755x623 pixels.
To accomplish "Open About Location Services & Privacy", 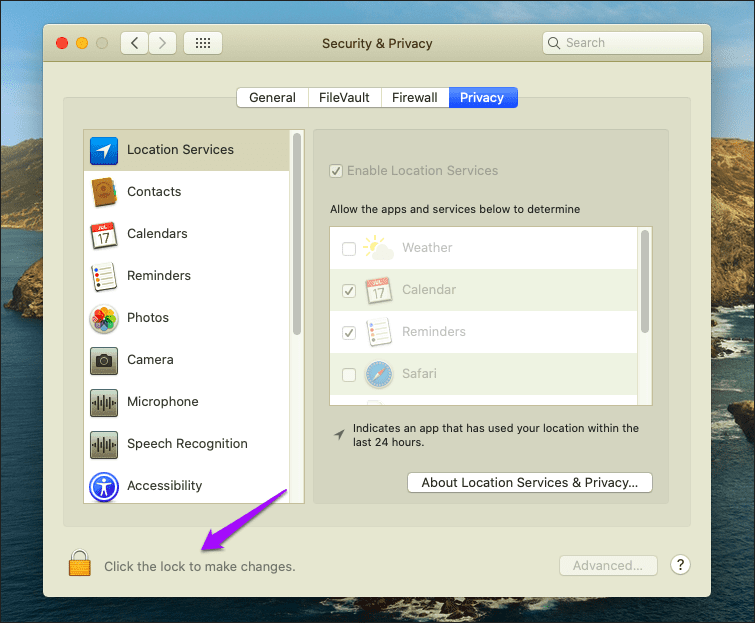I will pos(530,482).
